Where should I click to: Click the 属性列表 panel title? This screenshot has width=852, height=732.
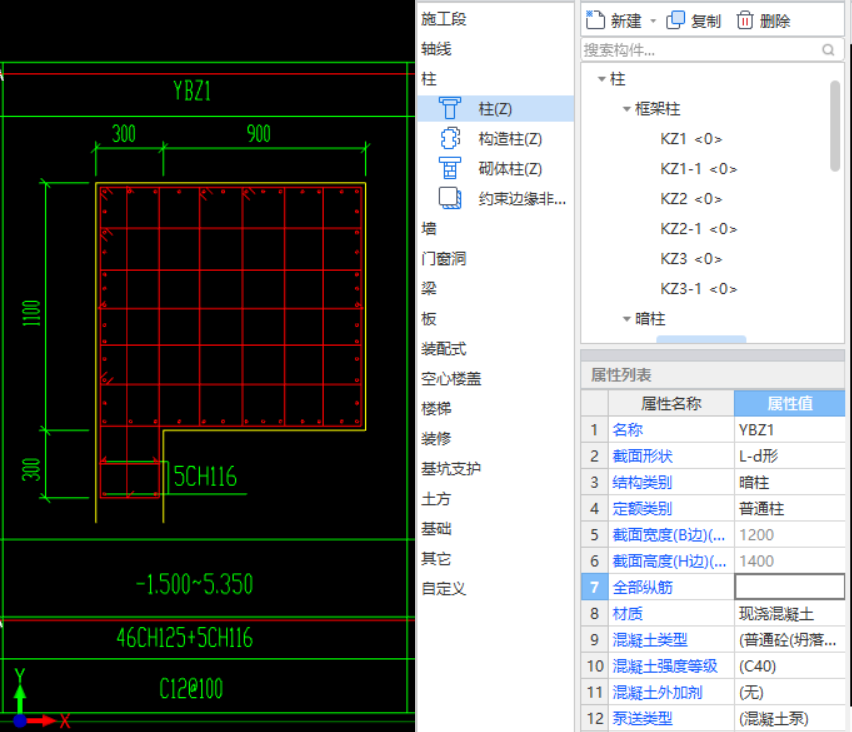[621, 375]
